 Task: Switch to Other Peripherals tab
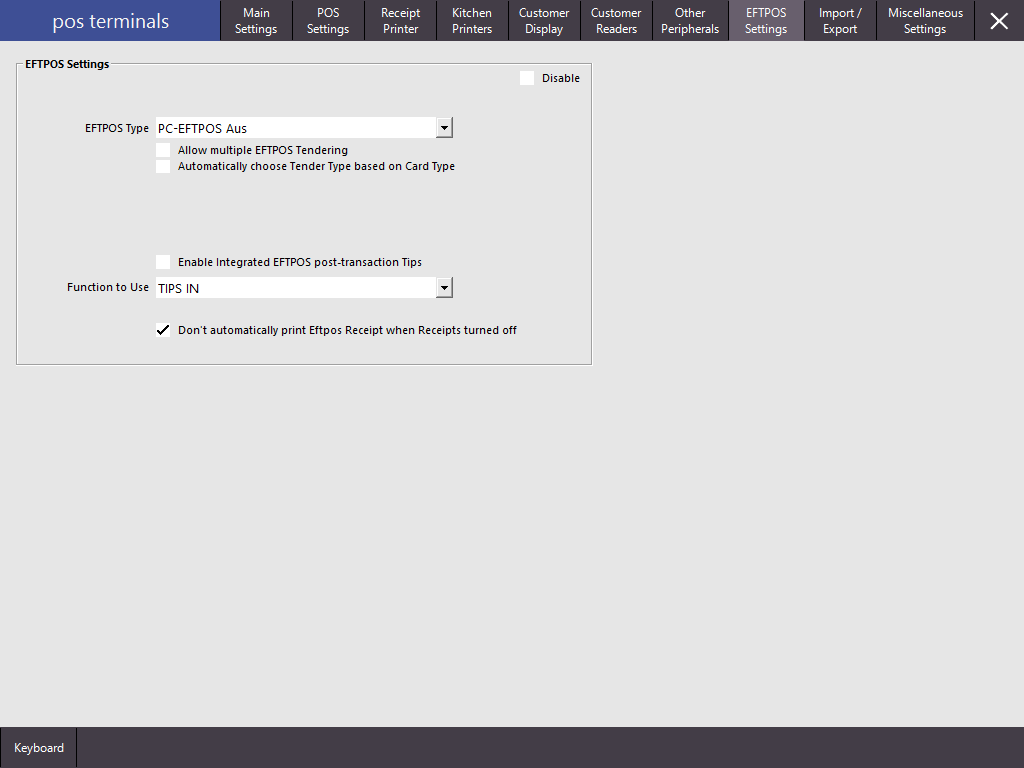click(x=690, y=21)
